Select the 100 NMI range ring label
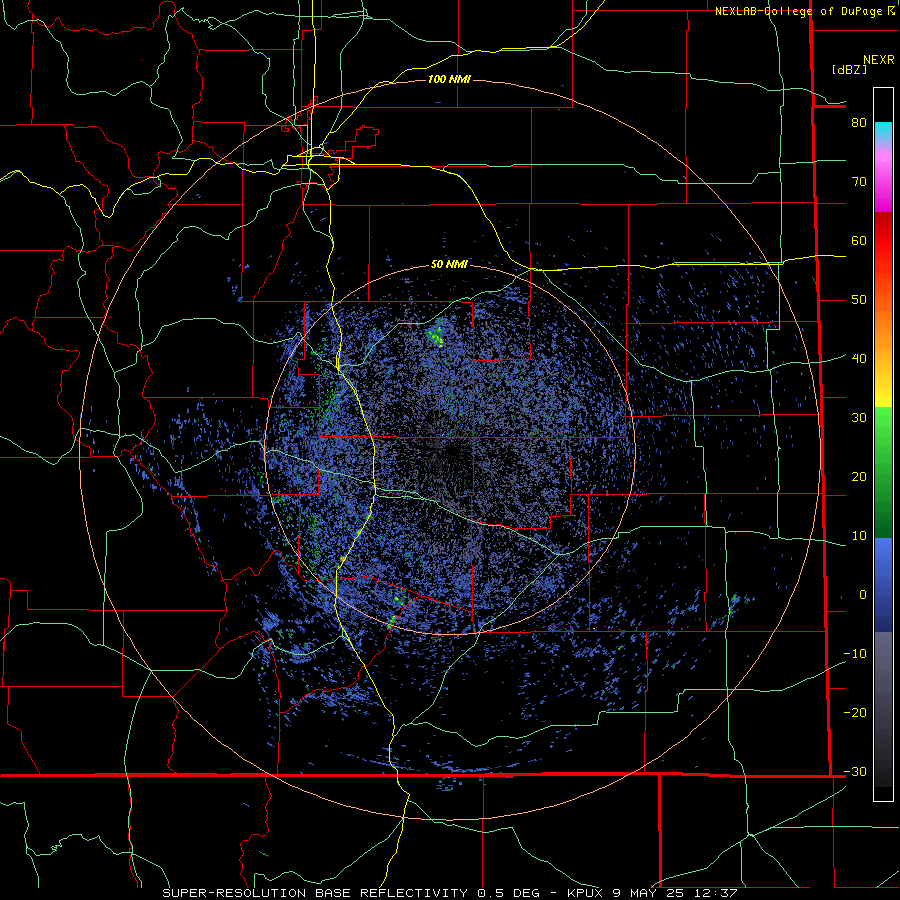This screenshot has width=900, height=900. click(x=449, y=79)
